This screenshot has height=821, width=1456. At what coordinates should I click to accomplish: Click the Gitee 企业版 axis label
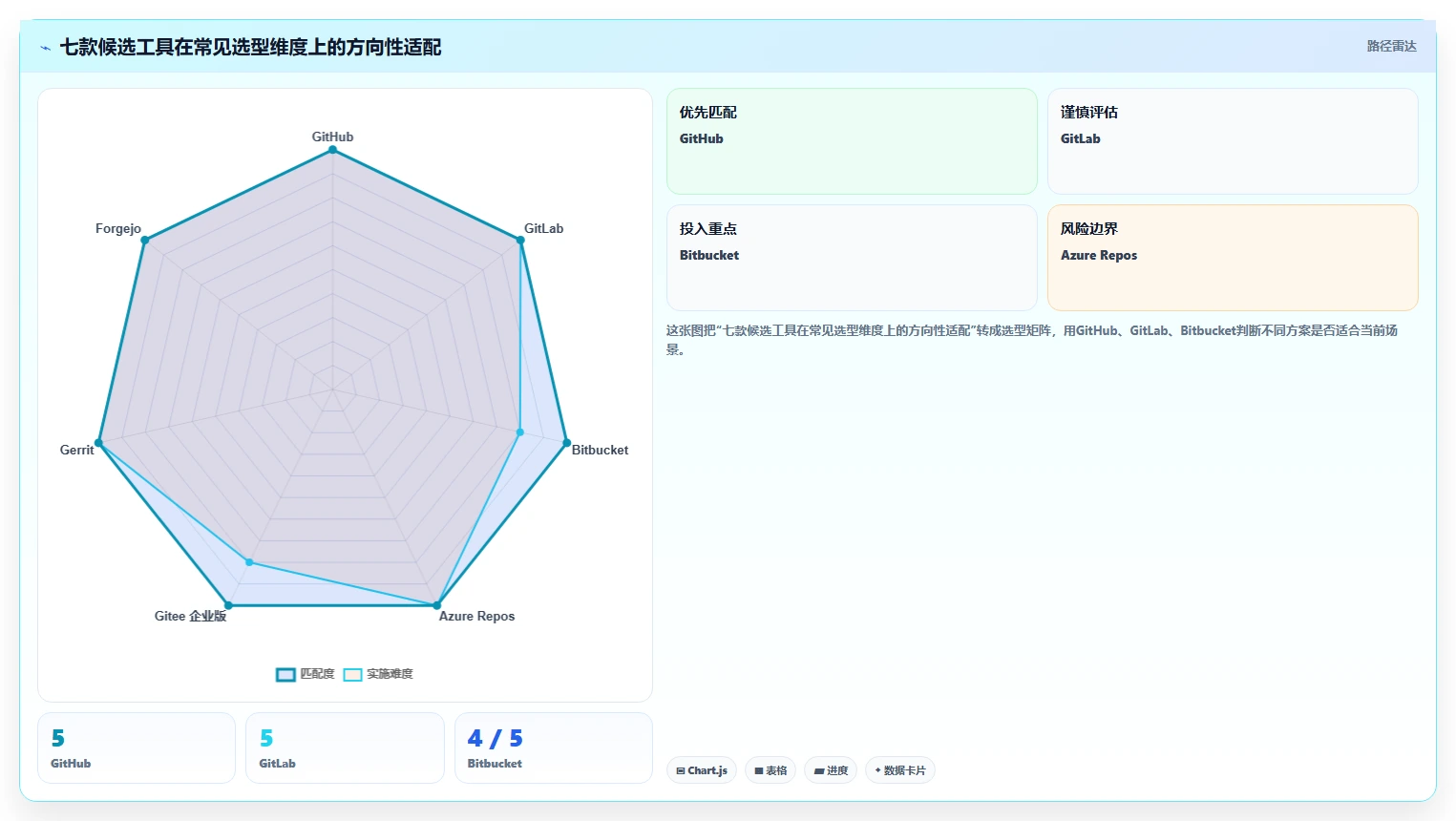pyautogui.click(x=190, y=616)
